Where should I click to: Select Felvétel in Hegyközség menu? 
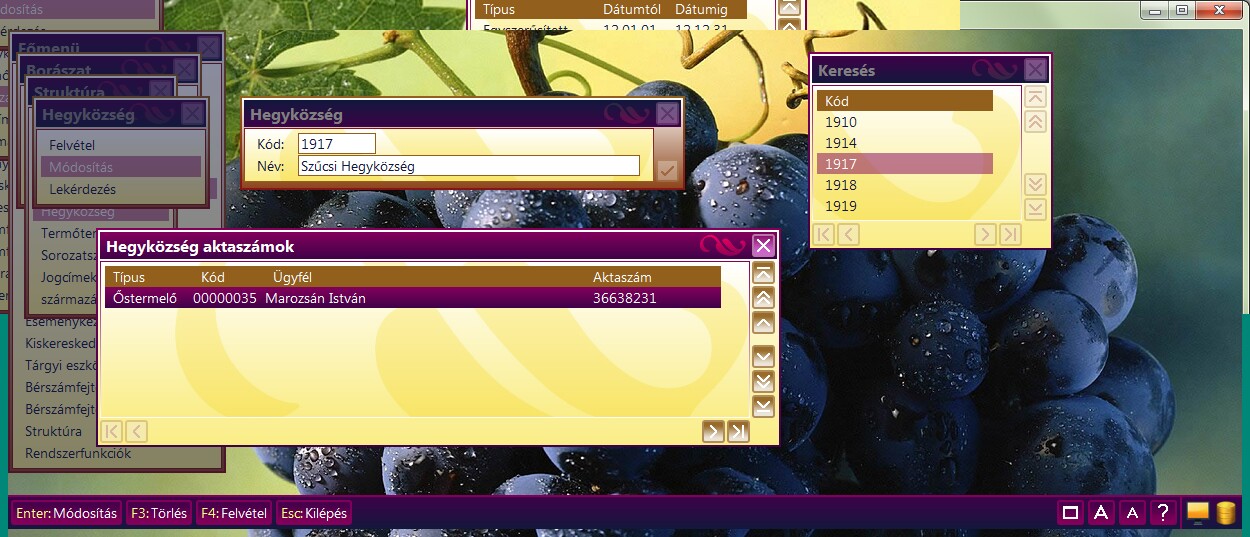(121, 145)
